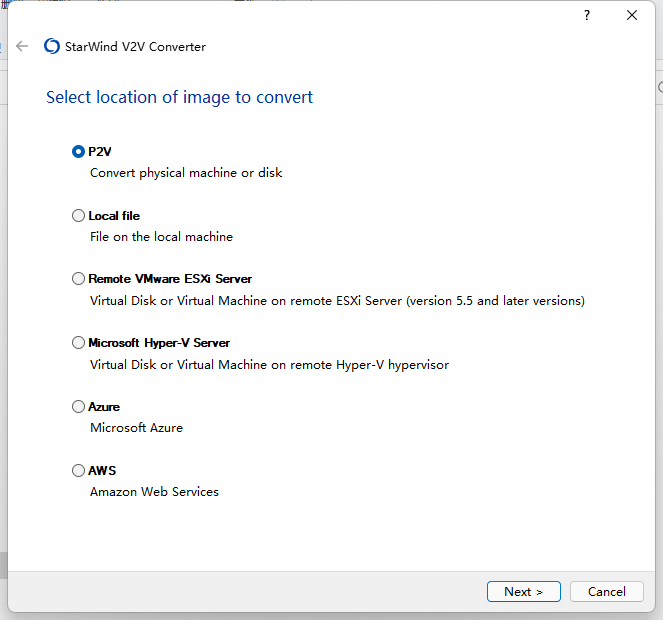Image resolution: width=663 pixels, height=620 pixels.
Task: Open help with the question mark
Action: (586, 15)
